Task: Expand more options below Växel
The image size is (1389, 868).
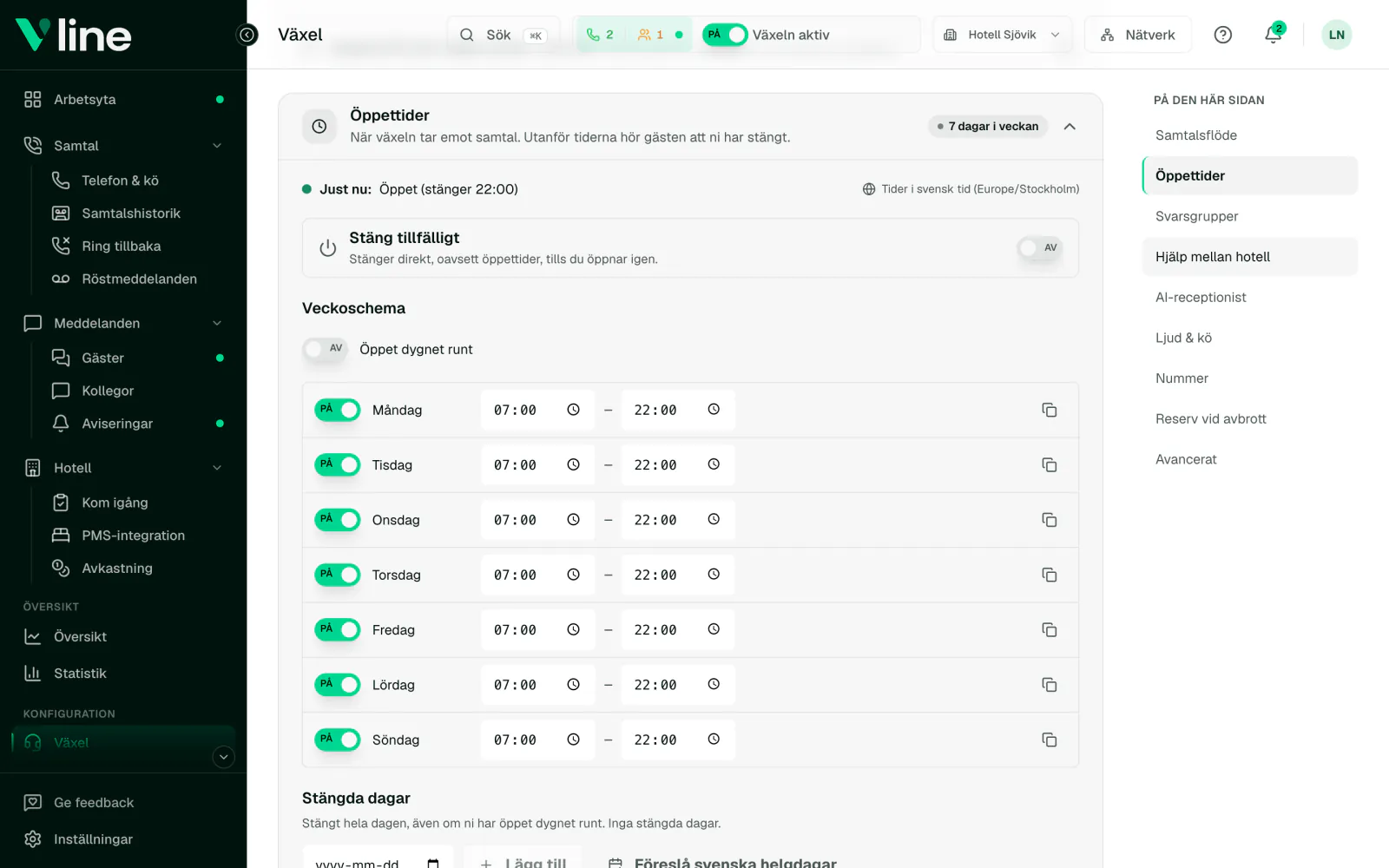Action: pyautogui.click(x=223, y=757)
